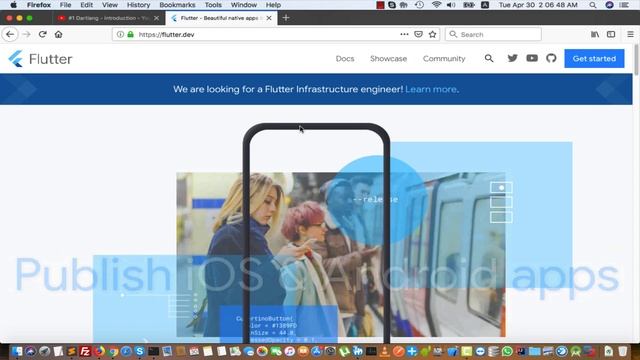This screenshot has width=640, height=360.
Task: Open Finder from the Dock
Action: point(17,351)
